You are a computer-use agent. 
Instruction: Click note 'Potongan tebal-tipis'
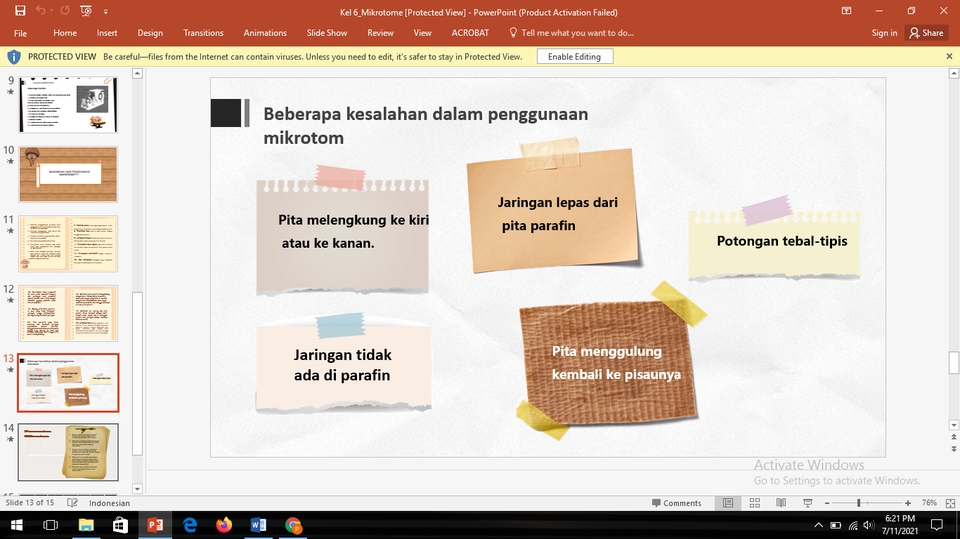(774, 245)
